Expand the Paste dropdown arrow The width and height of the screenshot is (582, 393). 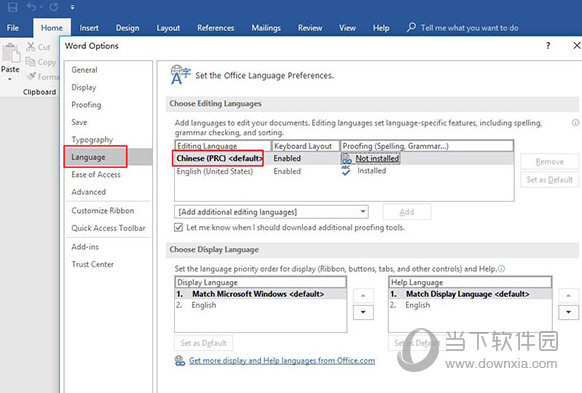10,79
